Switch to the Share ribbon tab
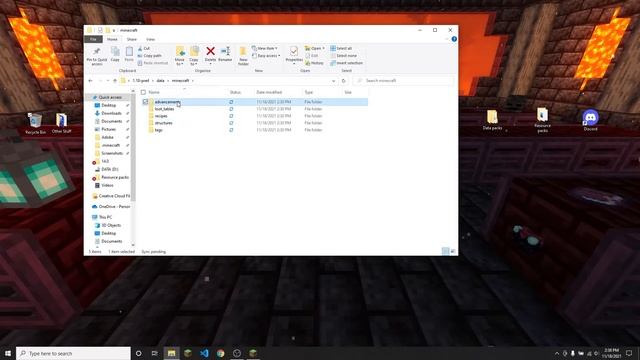Viewport: 640px width, 360px height. click(131, 39)
